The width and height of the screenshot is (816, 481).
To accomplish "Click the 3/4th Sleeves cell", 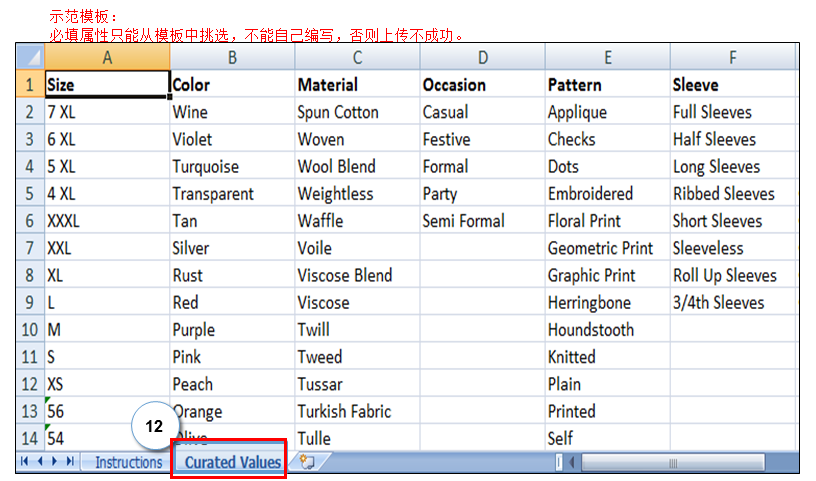I will (733, 302).
